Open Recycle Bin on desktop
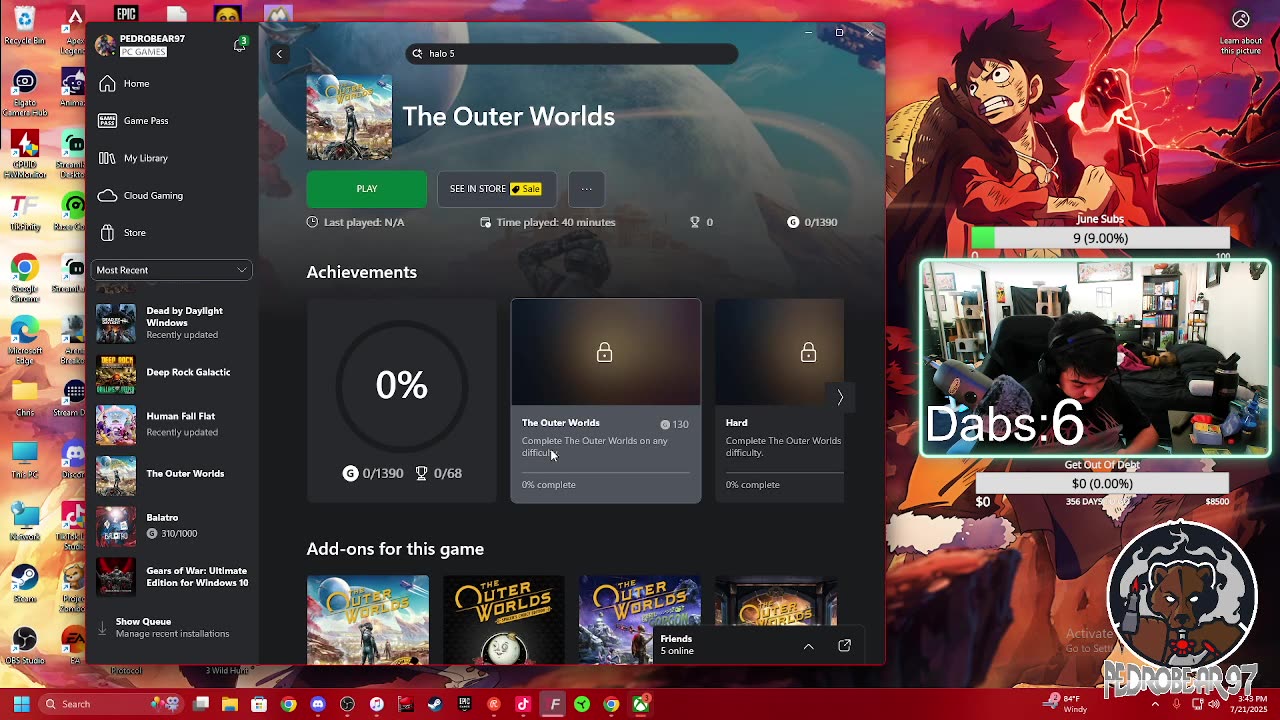The height and width of the screenshot is (720, 1280). tap(24, 26)
